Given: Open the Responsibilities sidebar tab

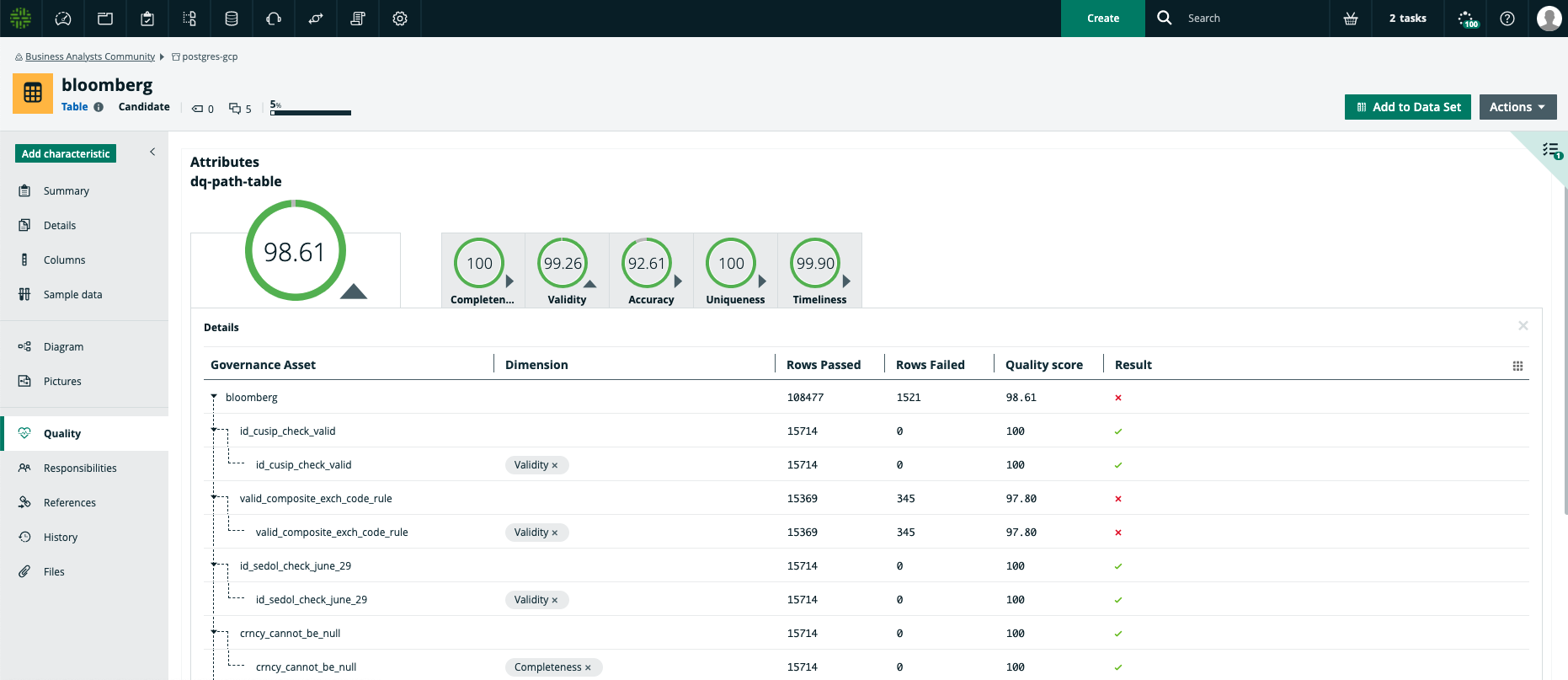Looking at the screenshot, I should [84, 469].
